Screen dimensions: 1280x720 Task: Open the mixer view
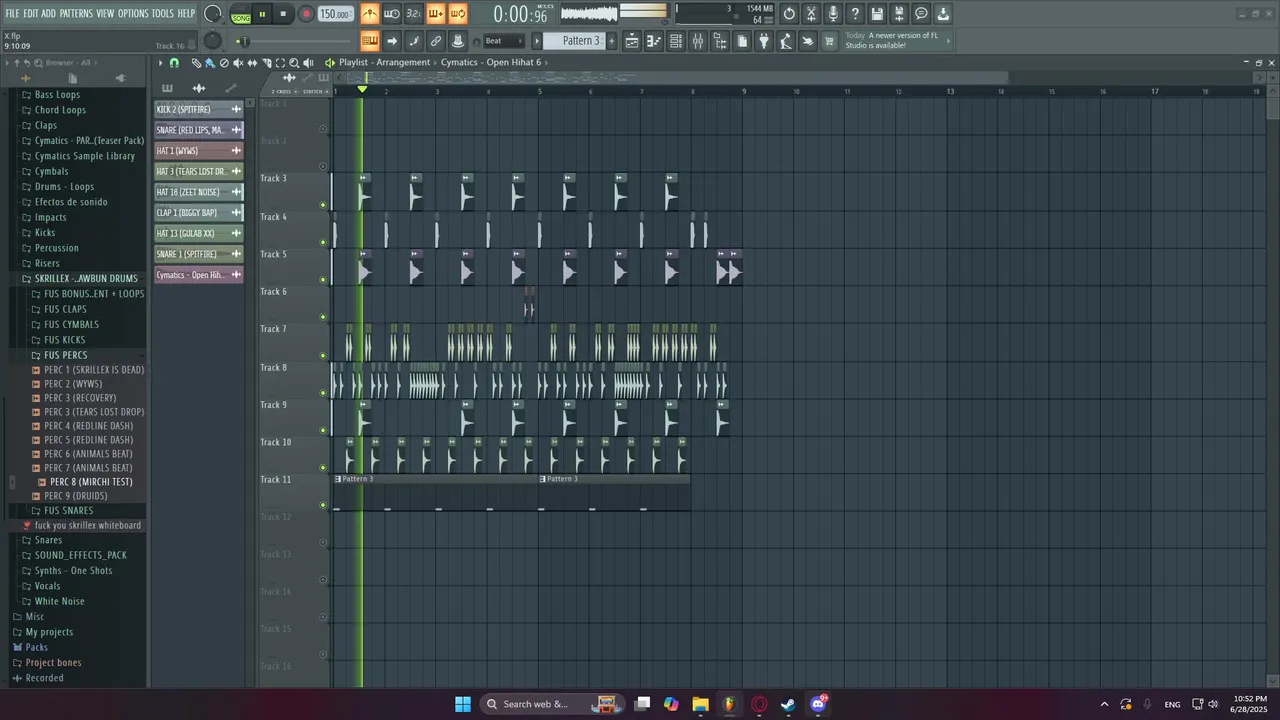click(698, 41)
